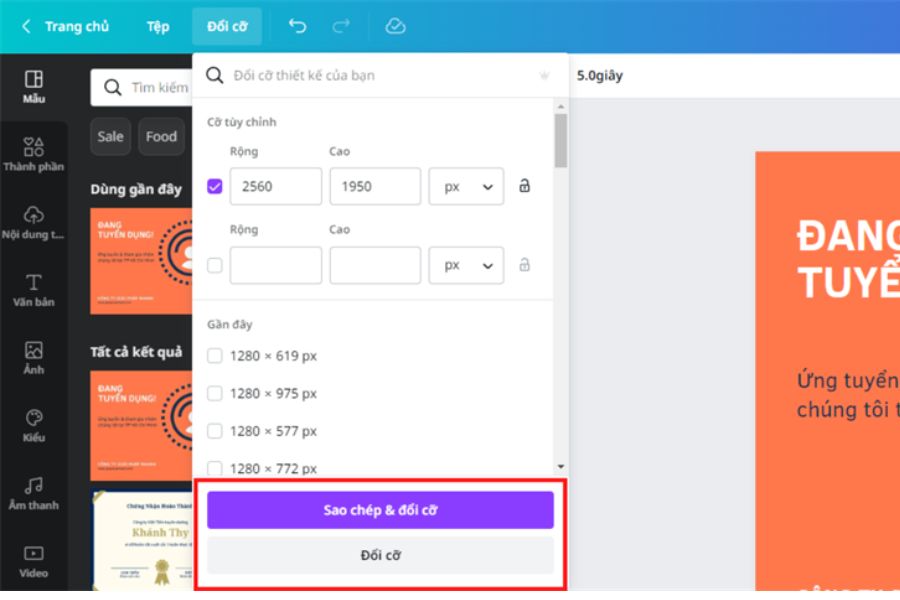Click the undo arrow icon
This screenshot has width=900, height=600.
coord(297,27)
